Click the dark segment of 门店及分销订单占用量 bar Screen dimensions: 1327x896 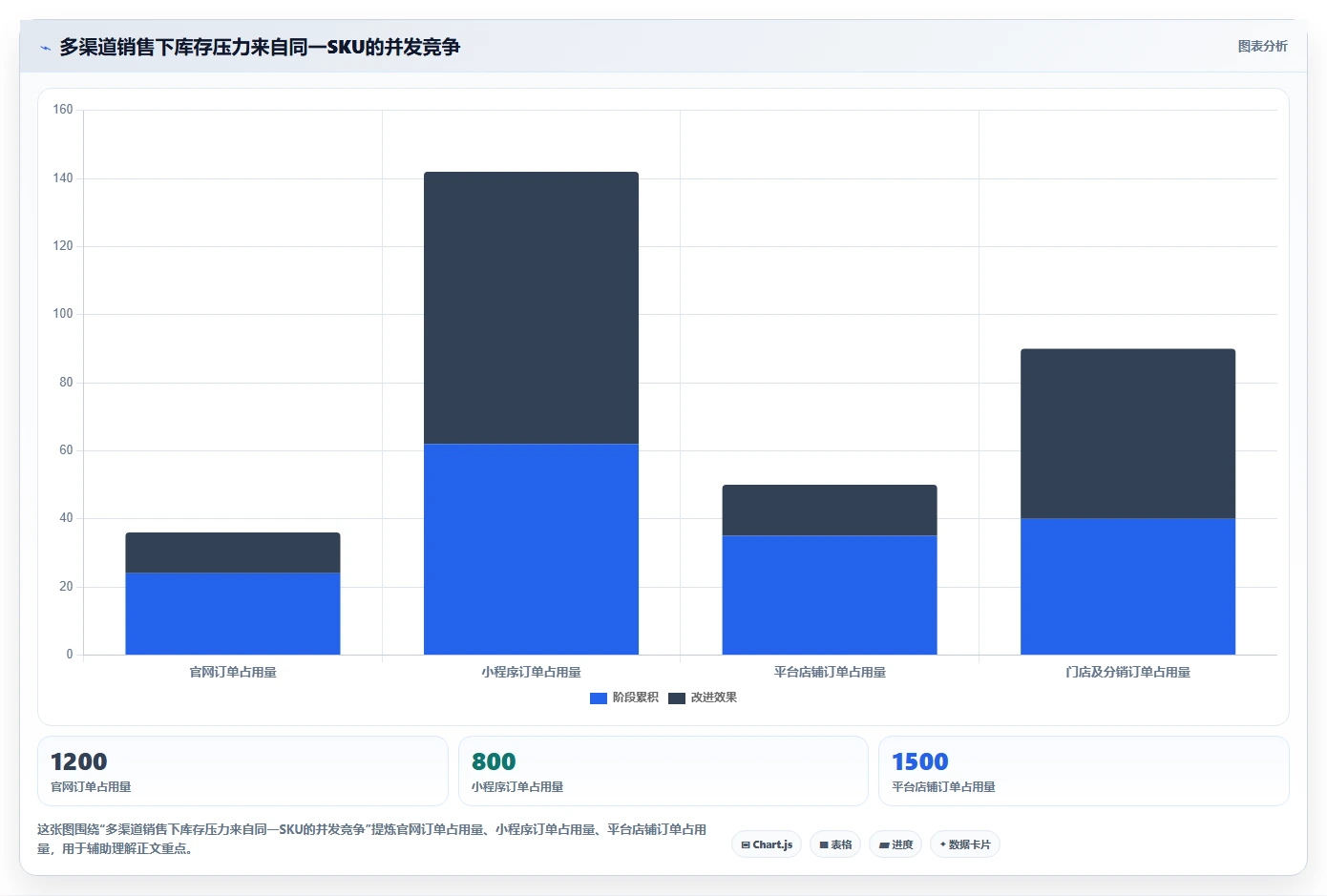point(1127,434)
